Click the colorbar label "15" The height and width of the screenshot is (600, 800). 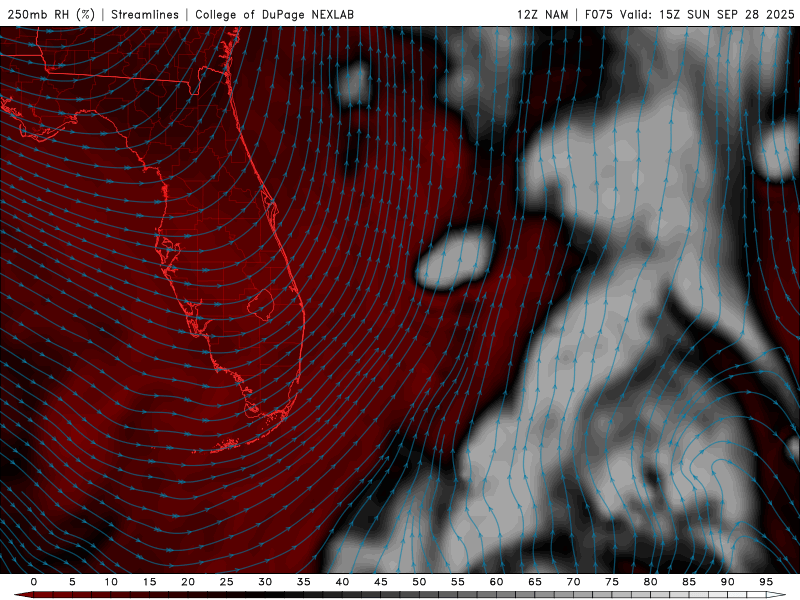pyautogui.click(x=149, y=582)
